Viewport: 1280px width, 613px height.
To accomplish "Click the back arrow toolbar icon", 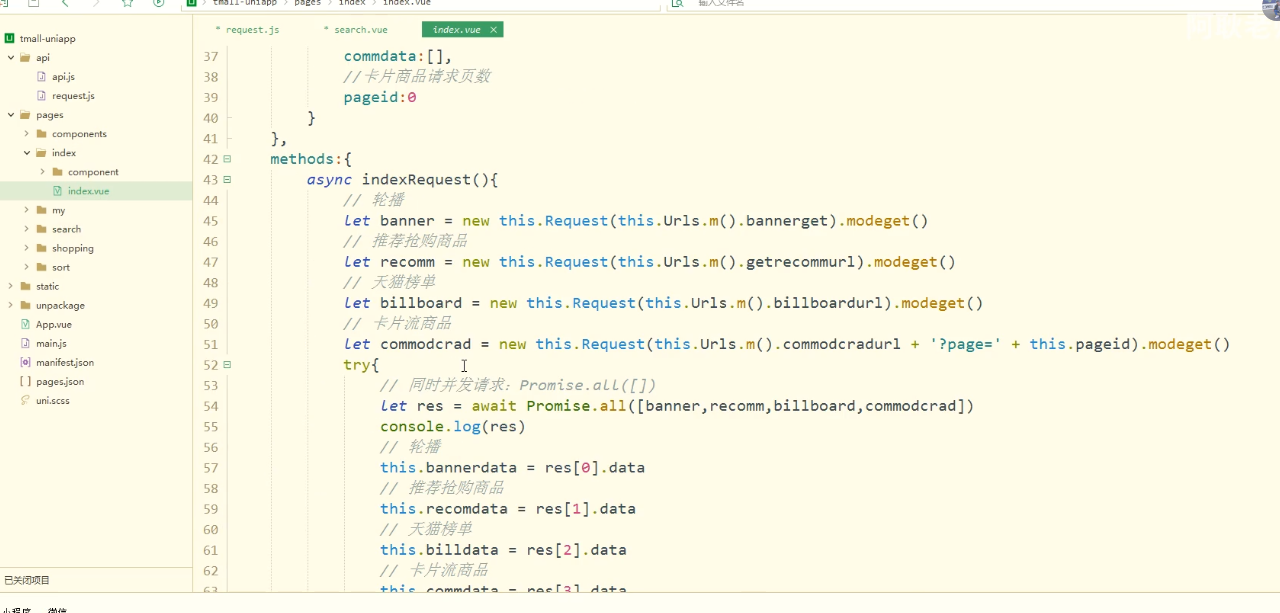I will 65,3.
